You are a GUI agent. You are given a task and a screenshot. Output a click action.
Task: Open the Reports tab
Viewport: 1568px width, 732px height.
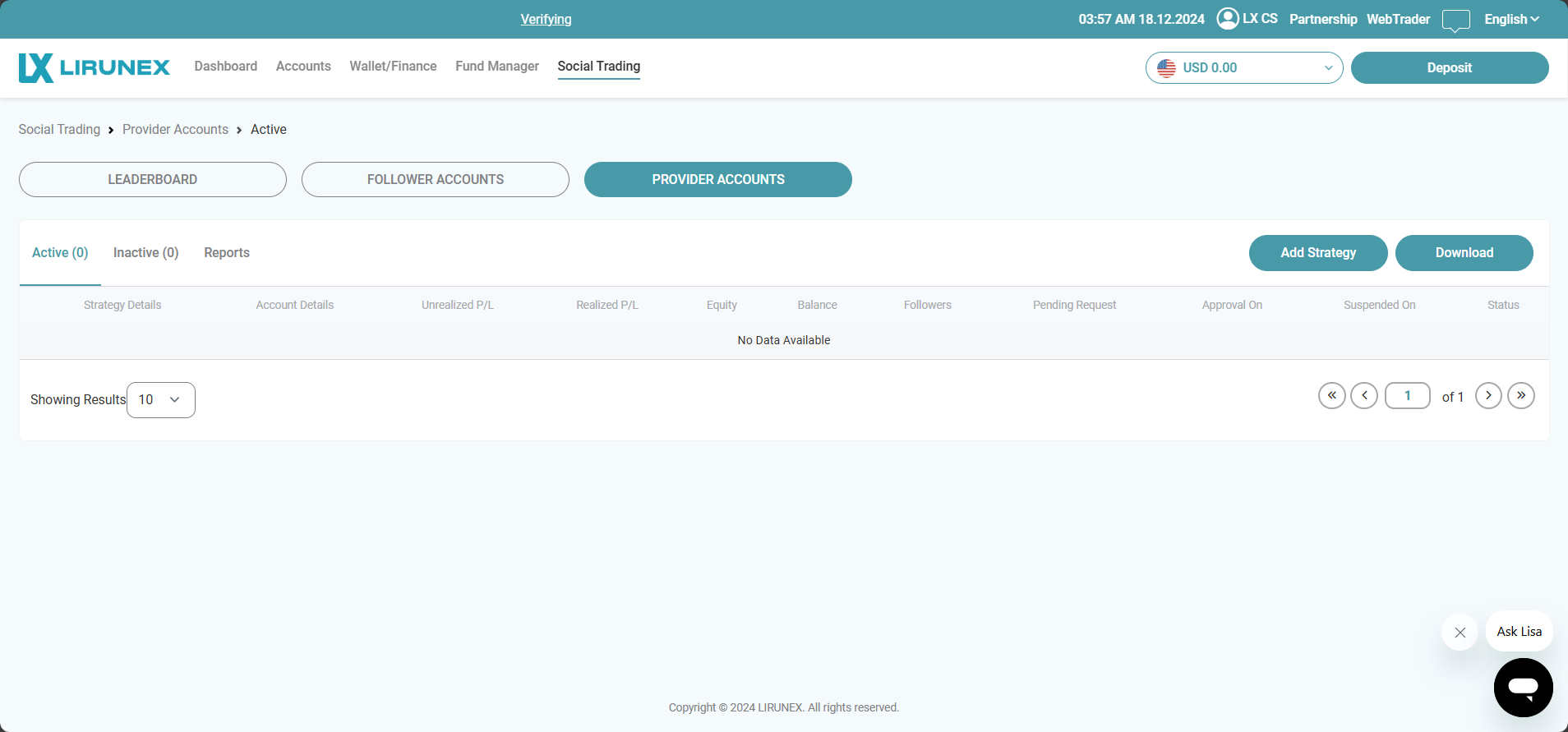pyautogui.click(x=227, y=253)
